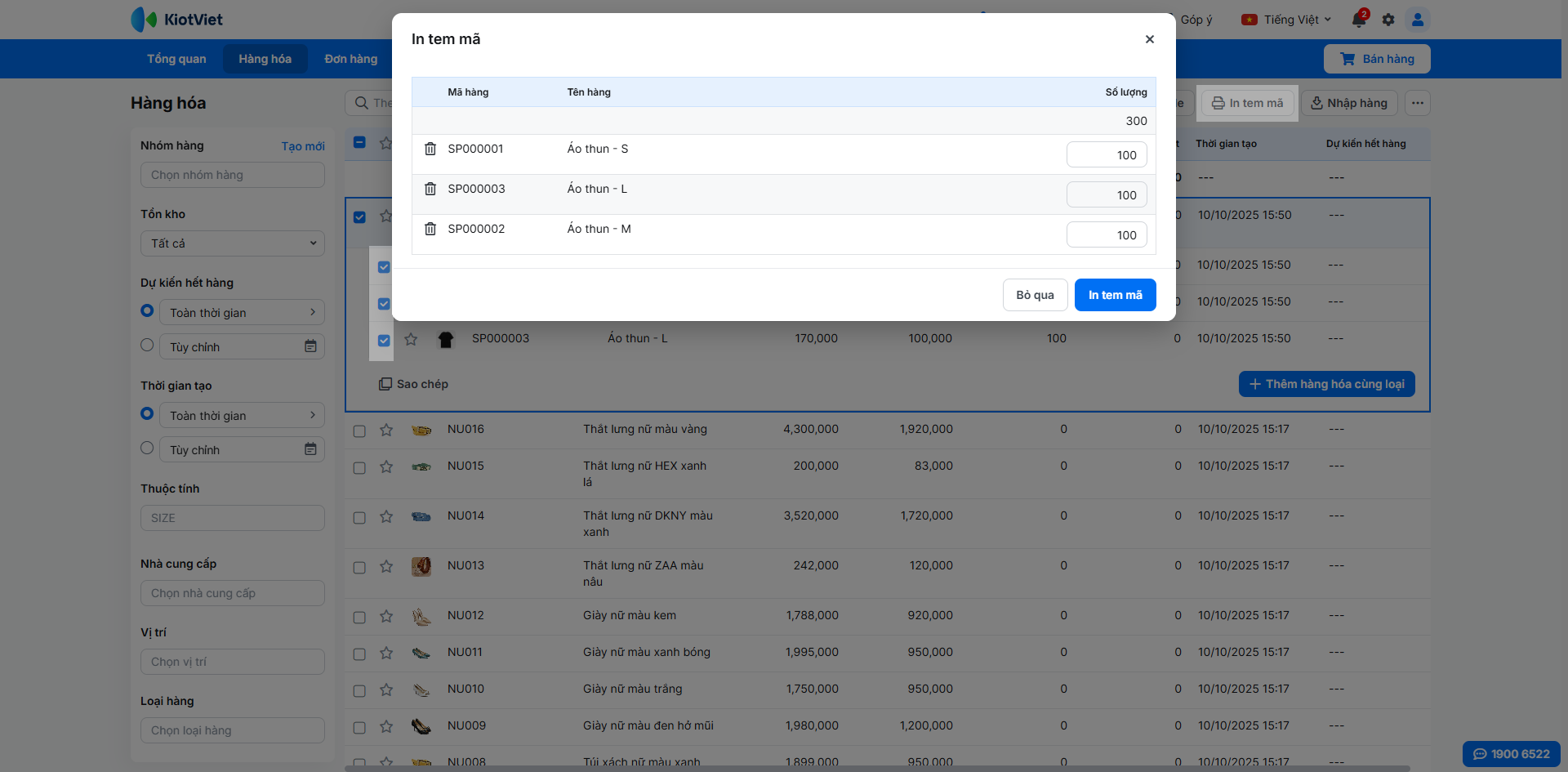
Task: Toggle select-all header checkbox
Action: coord(359,142)
